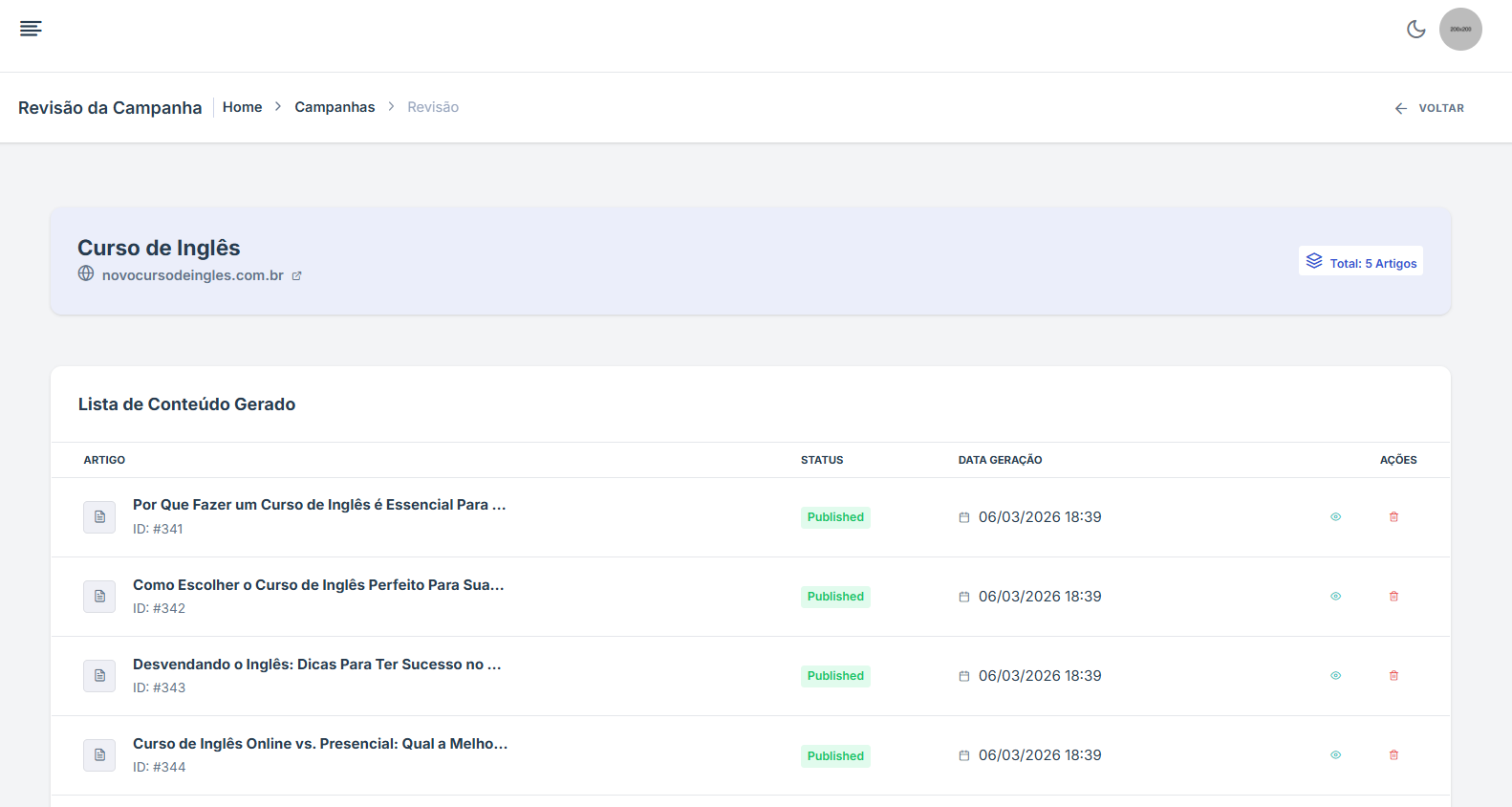Navigate to Campanhas breadcrumb

pos(335,107)
